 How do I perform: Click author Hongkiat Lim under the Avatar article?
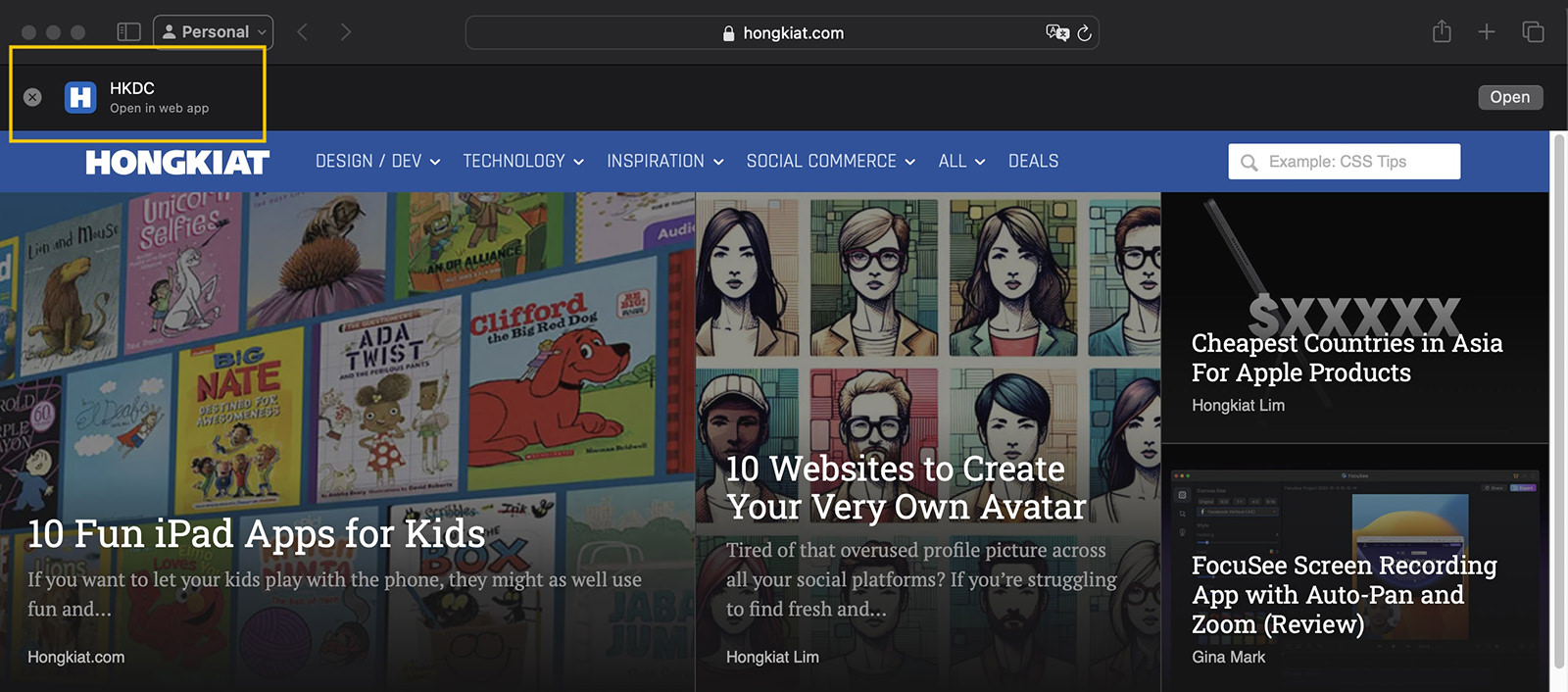coord(772,657)
